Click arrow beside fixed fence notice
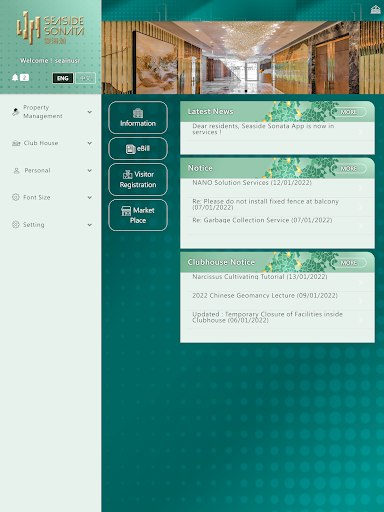Viewport: 384px width, 512px height. pos(361,207)
